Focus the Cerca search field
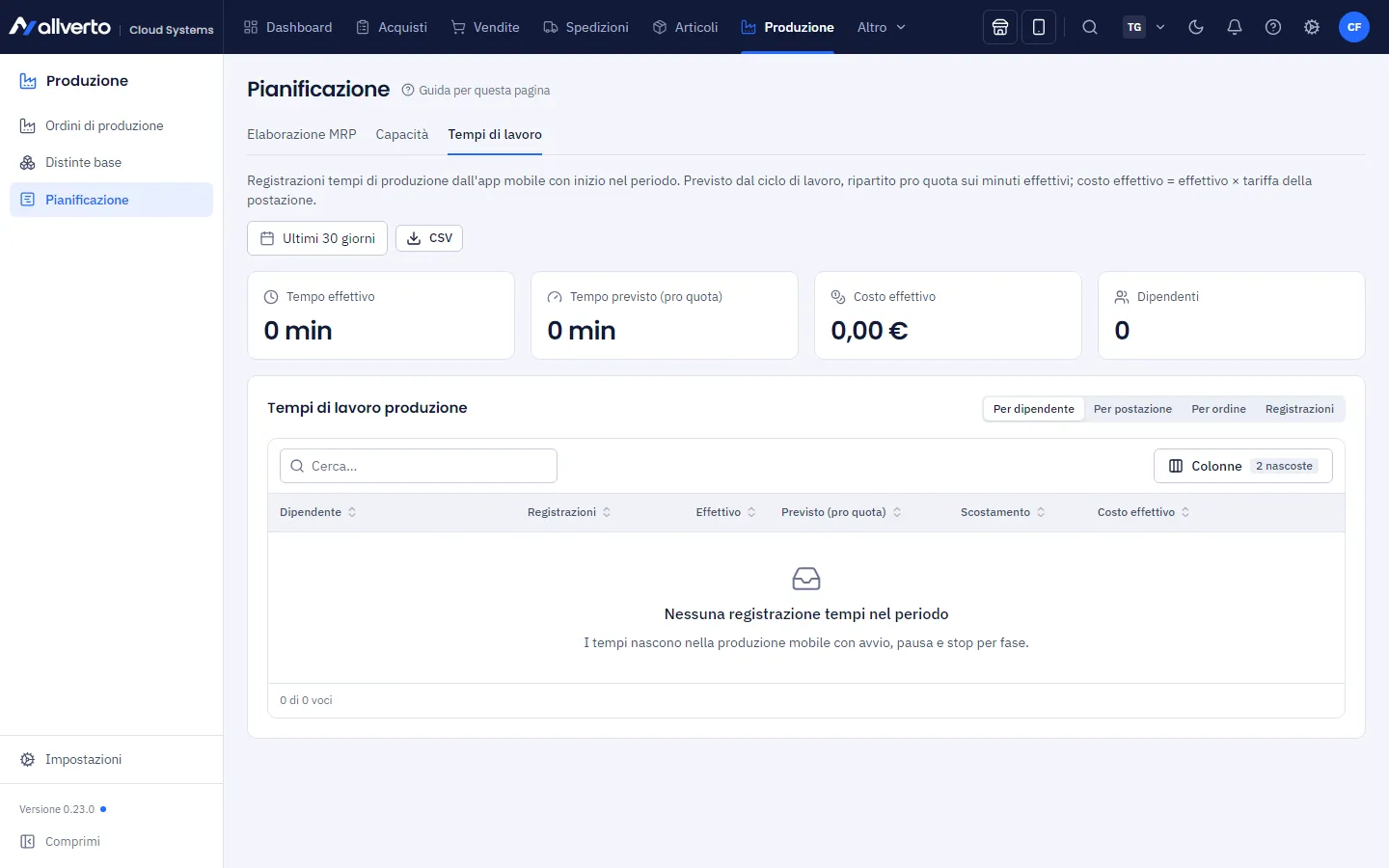The width and height of the screenshot is (1389, 868). point(419,466)
